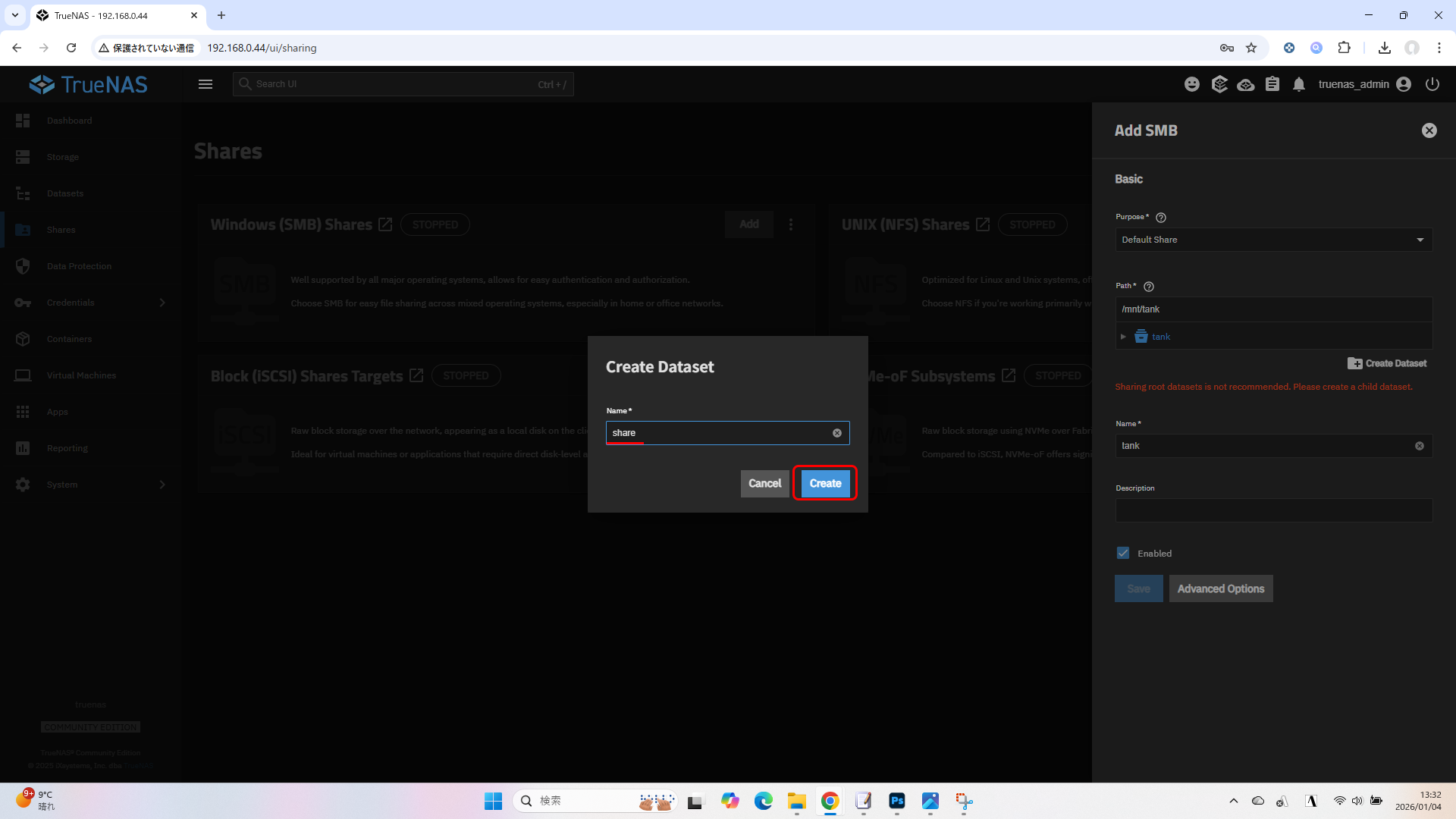Click the dataset Name input field

(x=720, y=433)
